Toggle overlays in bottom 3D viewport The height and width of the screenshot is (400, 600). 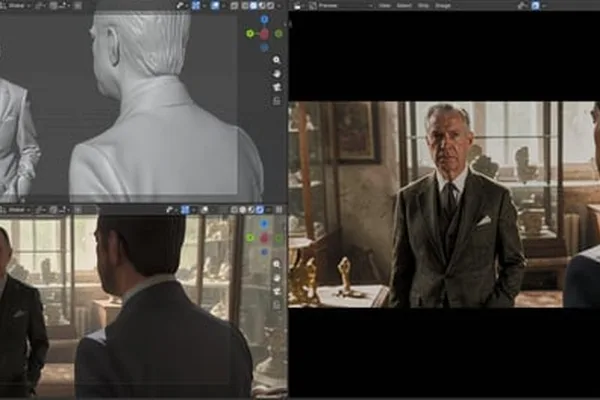click(x=205, y=210)
